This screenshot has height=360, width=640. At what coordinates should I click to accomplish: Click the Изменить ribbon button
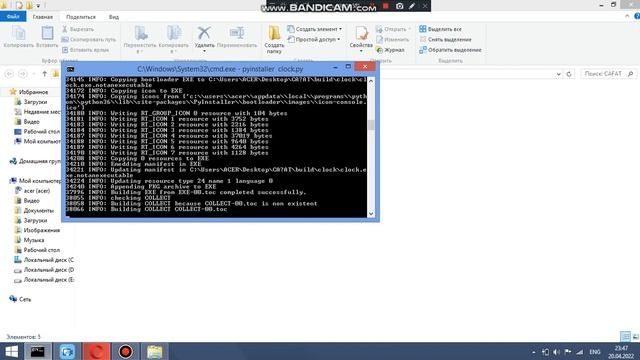tap(392, 40)
